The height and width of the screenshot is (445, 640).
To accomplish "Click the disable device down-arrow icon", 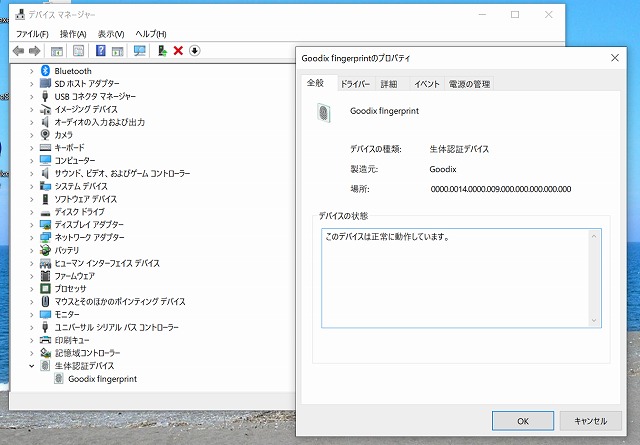I will pos(195,51).
